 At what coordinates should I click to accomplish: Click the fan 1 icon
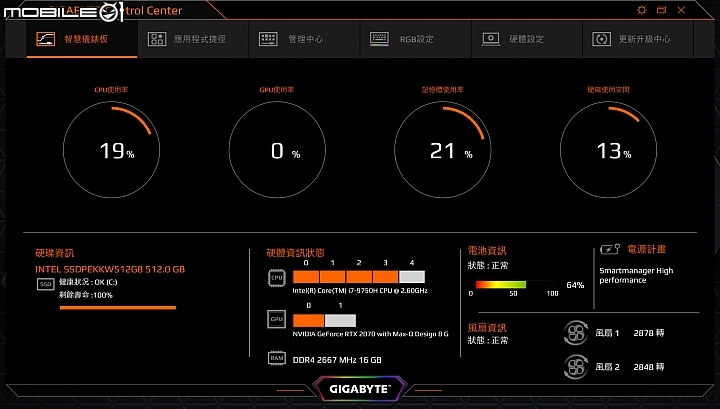(576, 333)
